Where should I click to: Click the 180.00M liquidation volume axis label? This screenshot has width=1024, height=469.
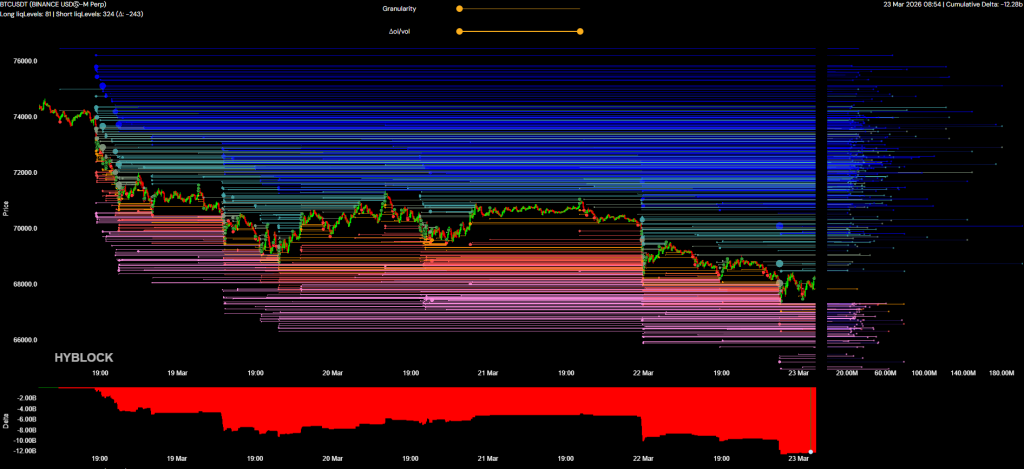tap(1000, 373)
